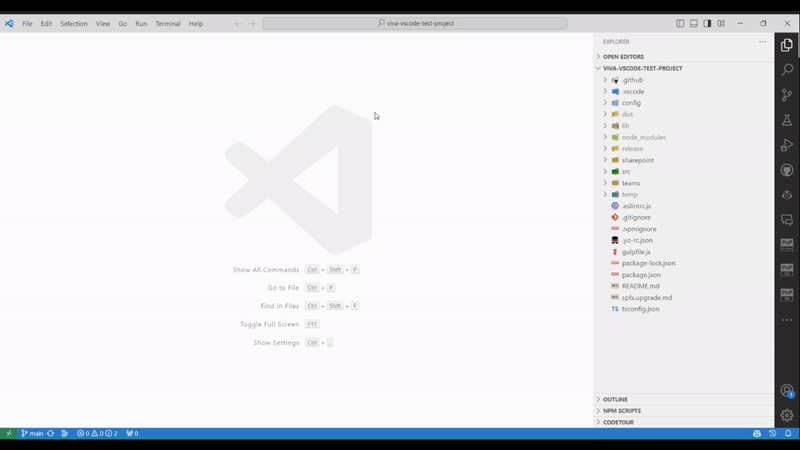
Task: Open the chat comments view icon
Action: click(x=787, y=220)
